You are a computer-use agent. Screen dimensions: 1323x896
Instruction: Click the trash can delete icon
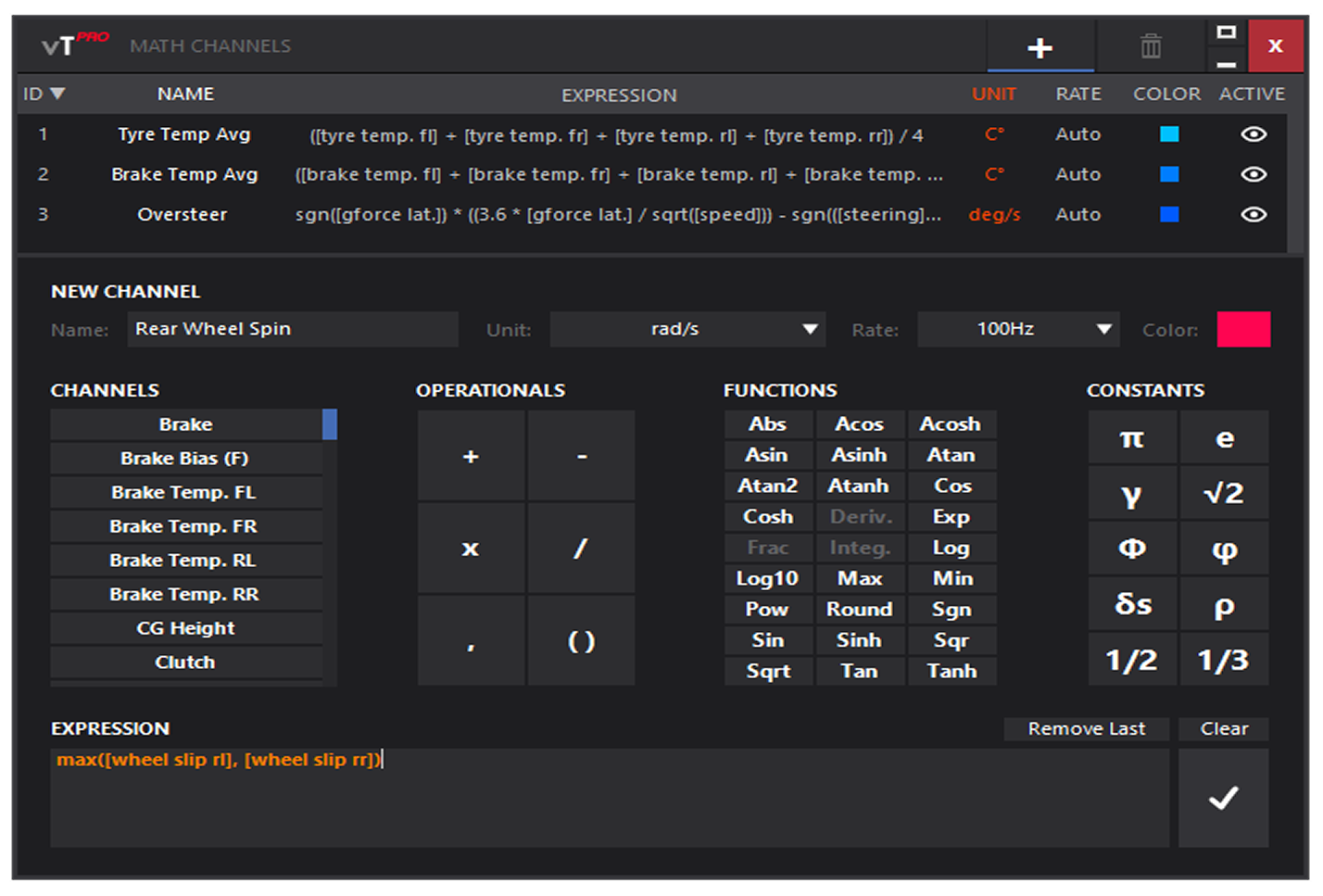[1150, 45]
